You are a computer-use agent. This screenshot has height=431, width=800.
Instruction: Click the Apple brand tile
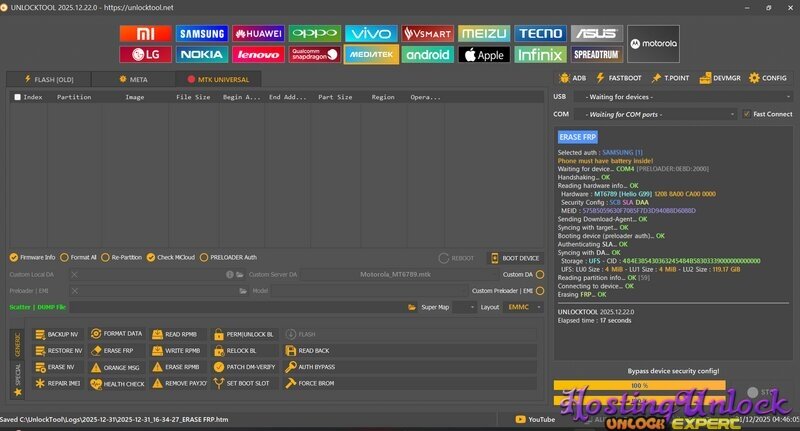pos(484,55)
